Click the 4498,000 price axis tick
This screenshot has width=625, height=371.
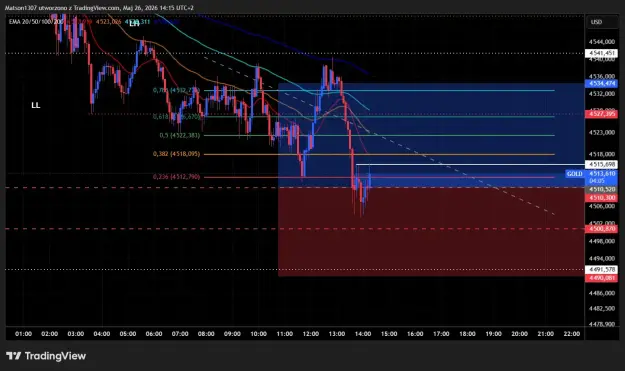602,241
